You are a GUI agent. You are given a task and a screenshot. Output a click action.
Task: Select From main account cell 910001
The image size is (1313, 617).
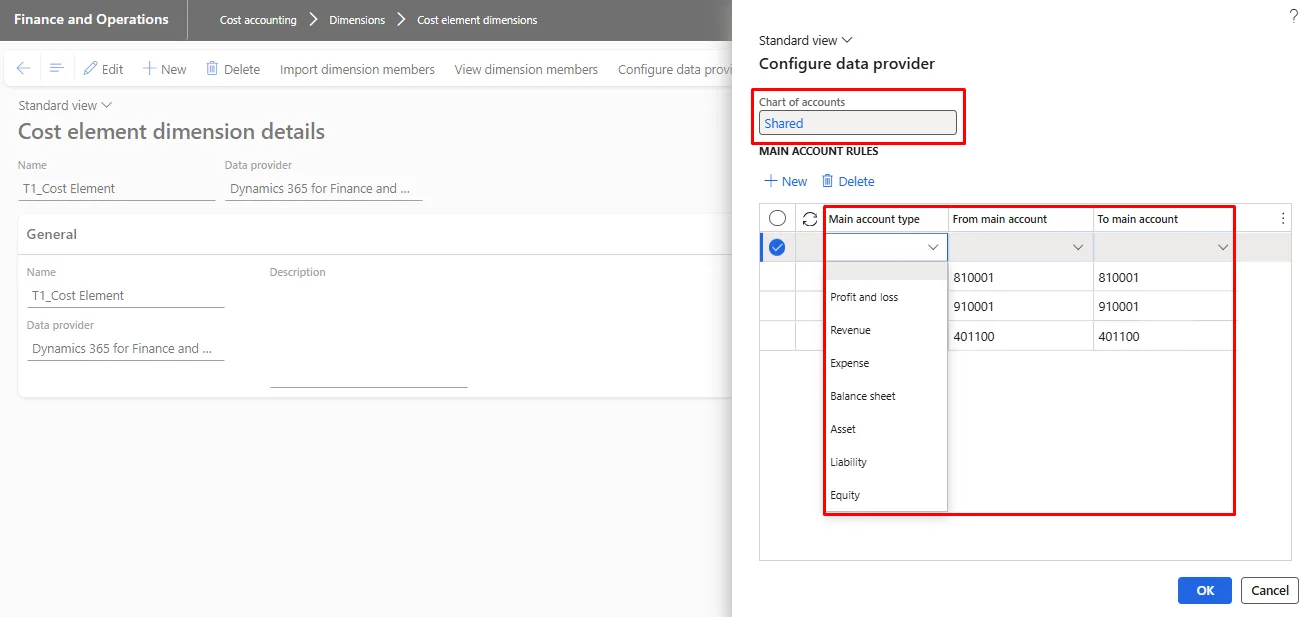pyautogui.click(x=1021, y=306)
